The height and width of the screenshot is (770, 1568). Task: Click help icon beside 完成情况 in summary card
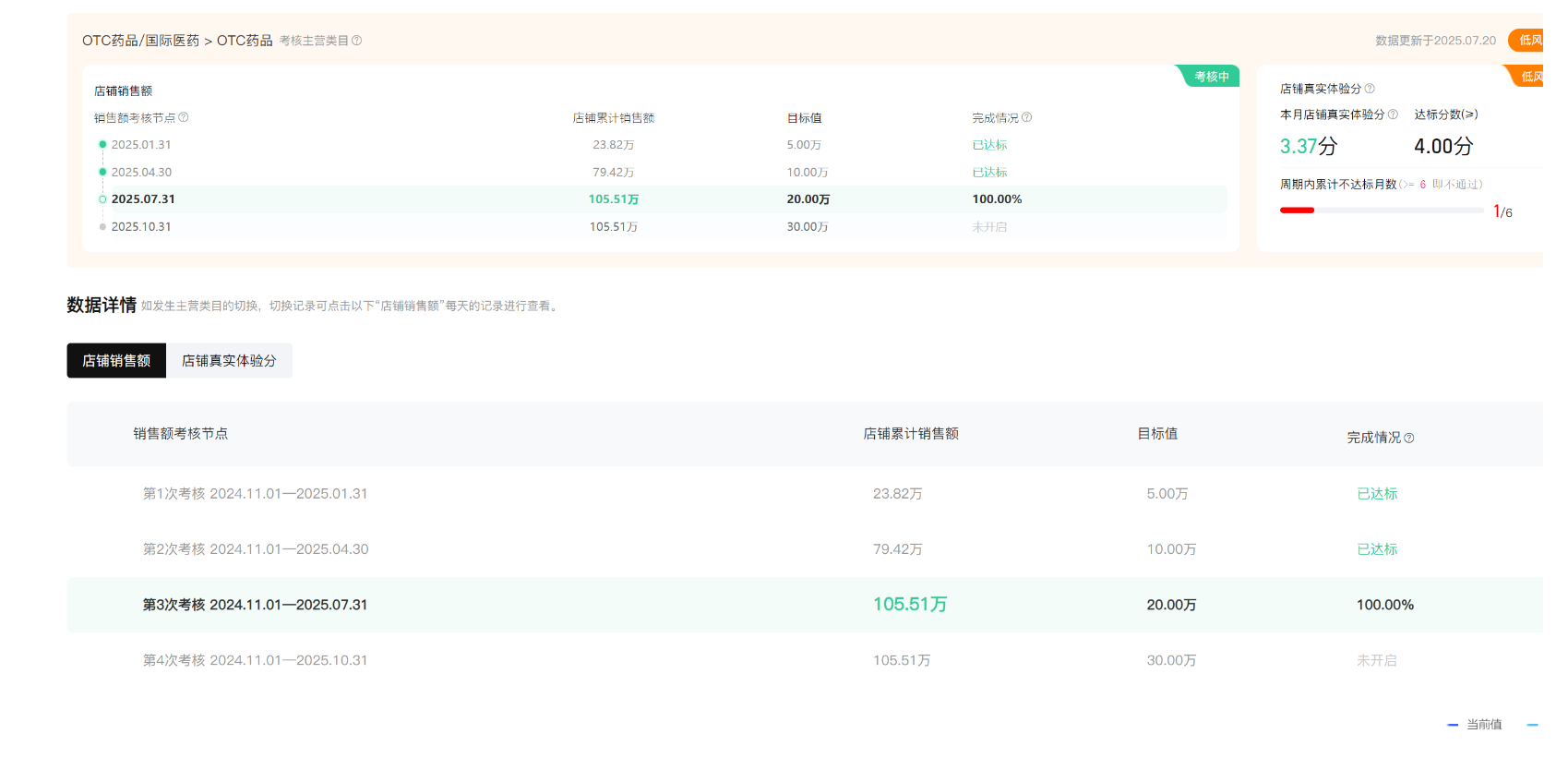pos(1027,117)
